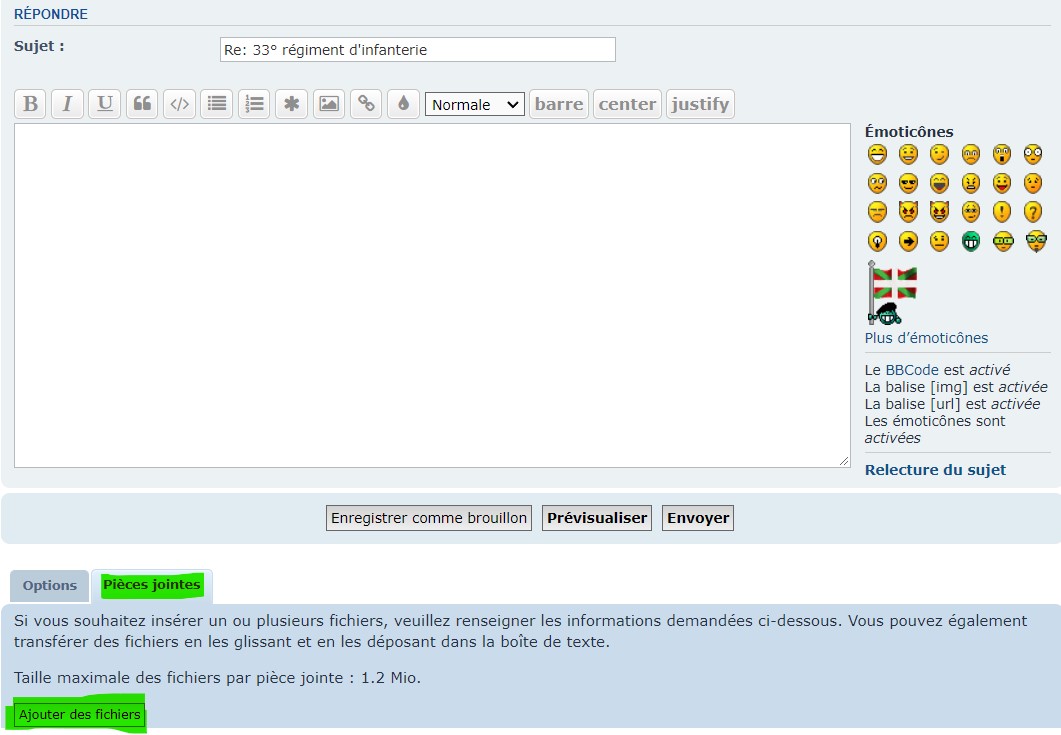Switch to the Options tab

[50, 586]
